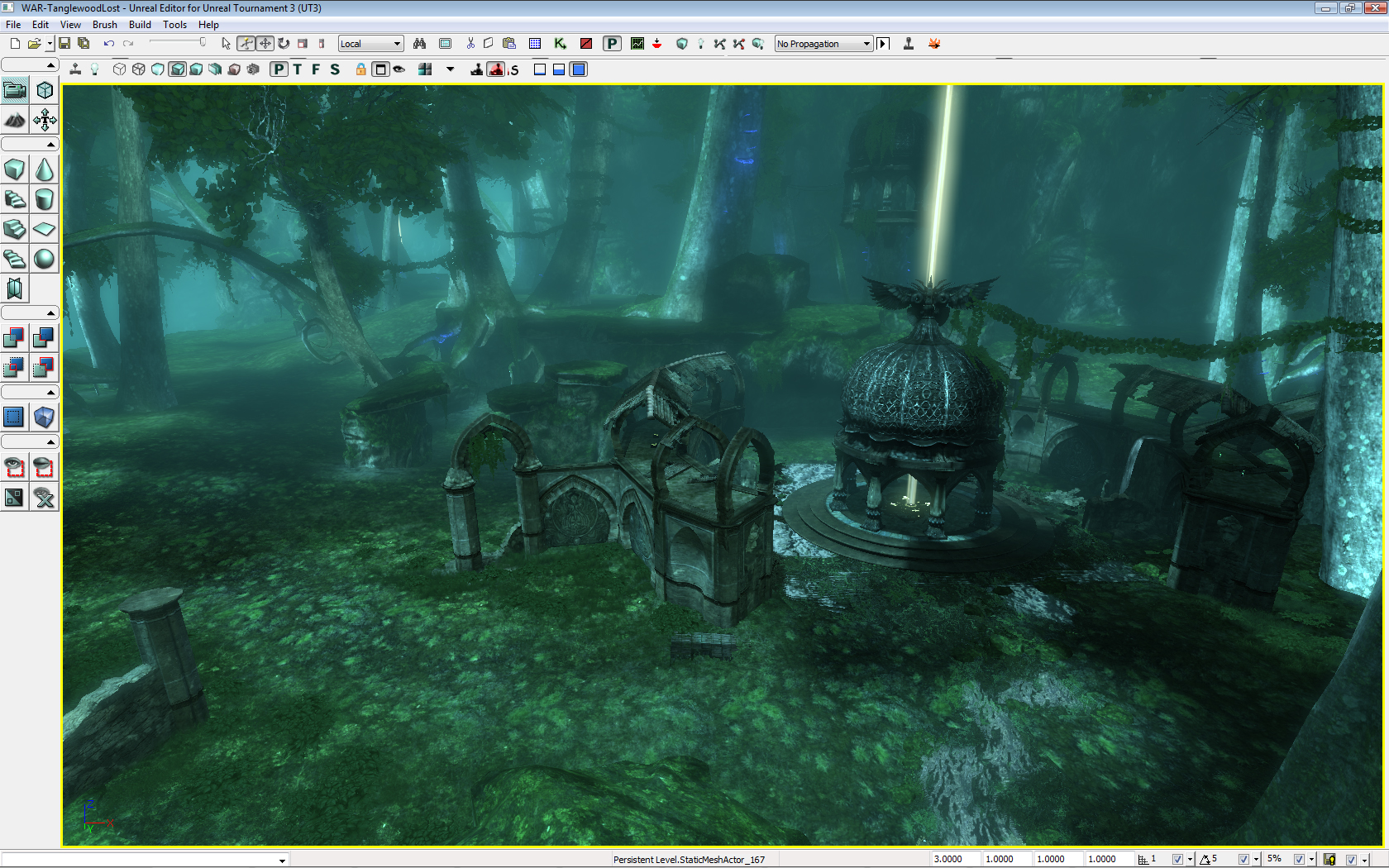Image resolution: width=1389 pixels, height=868 pixels.
Task: Toggle autosave checkbox in status bar
Action: (x=1351, y=860)
